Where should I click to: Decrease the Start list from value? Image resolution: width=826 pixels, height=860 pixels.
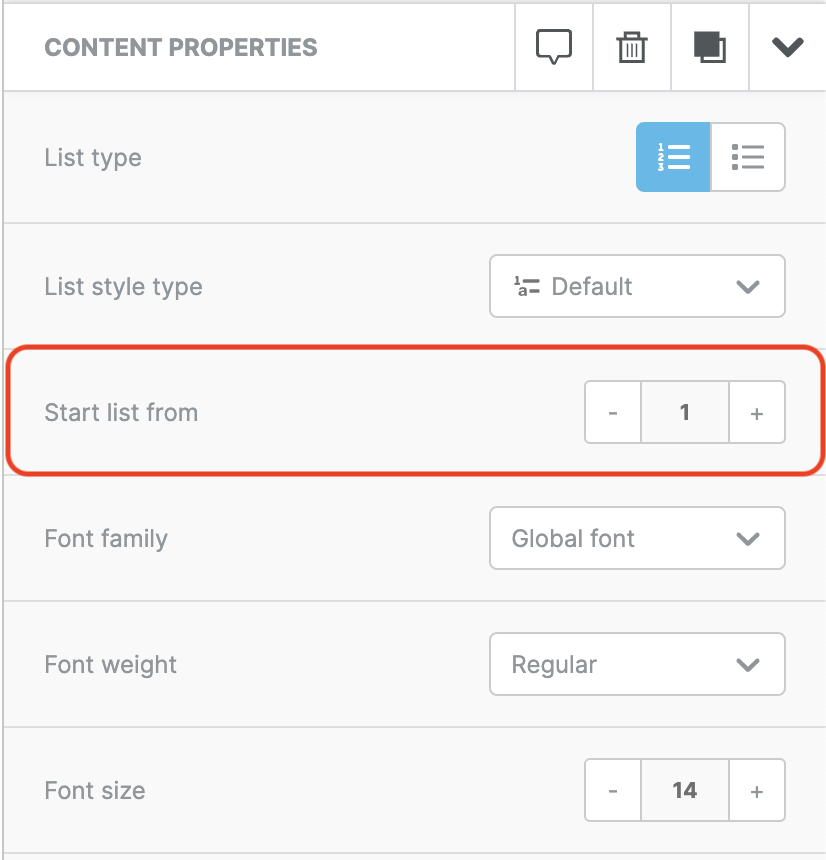[613, 412]
